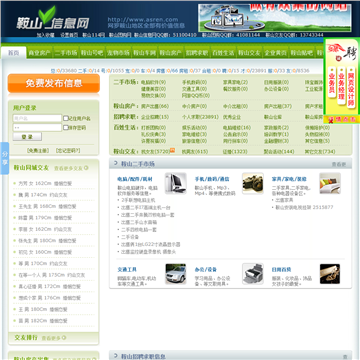The height and width of the screenshot is (360, 360).
Task: Click the arrow icon beside 查看更多交友
Action: tap(86, 168)
